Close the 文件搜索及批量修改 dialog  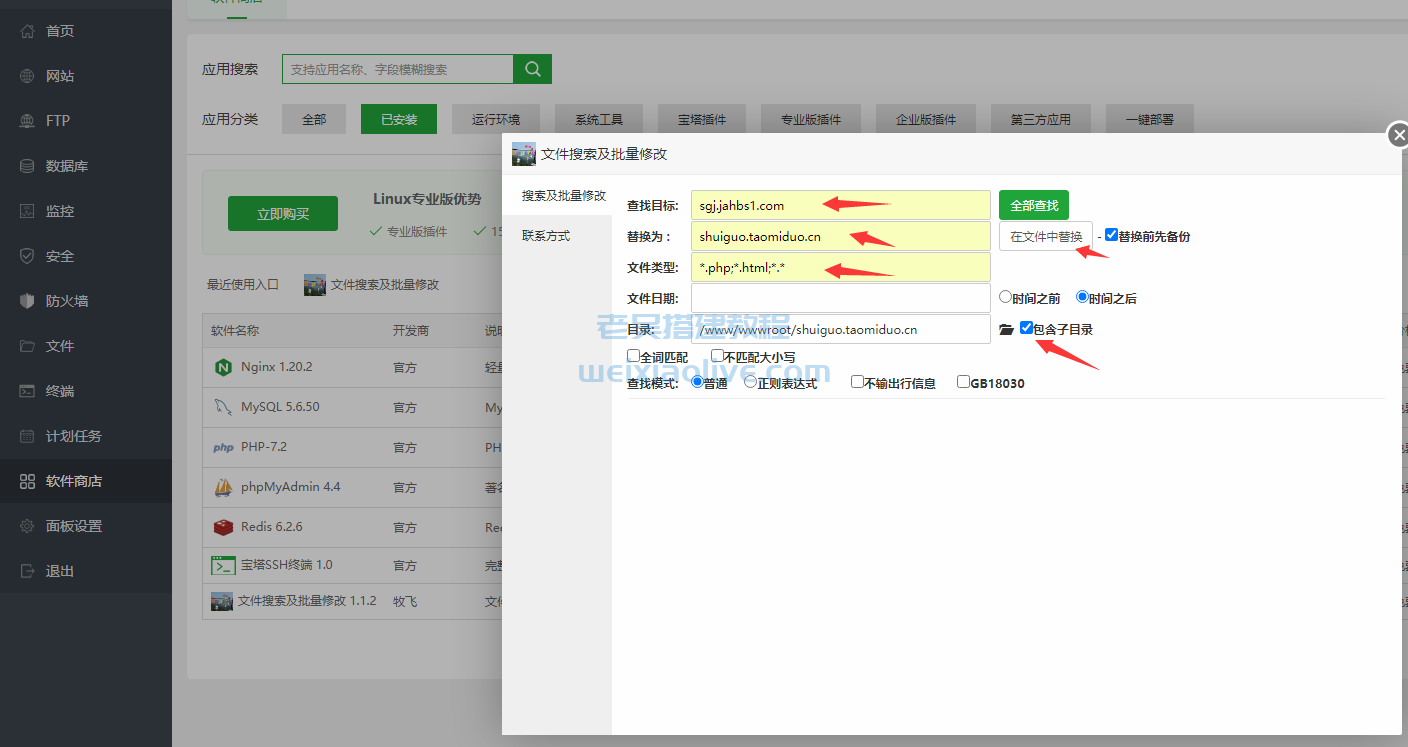(x=1398, y=135)
